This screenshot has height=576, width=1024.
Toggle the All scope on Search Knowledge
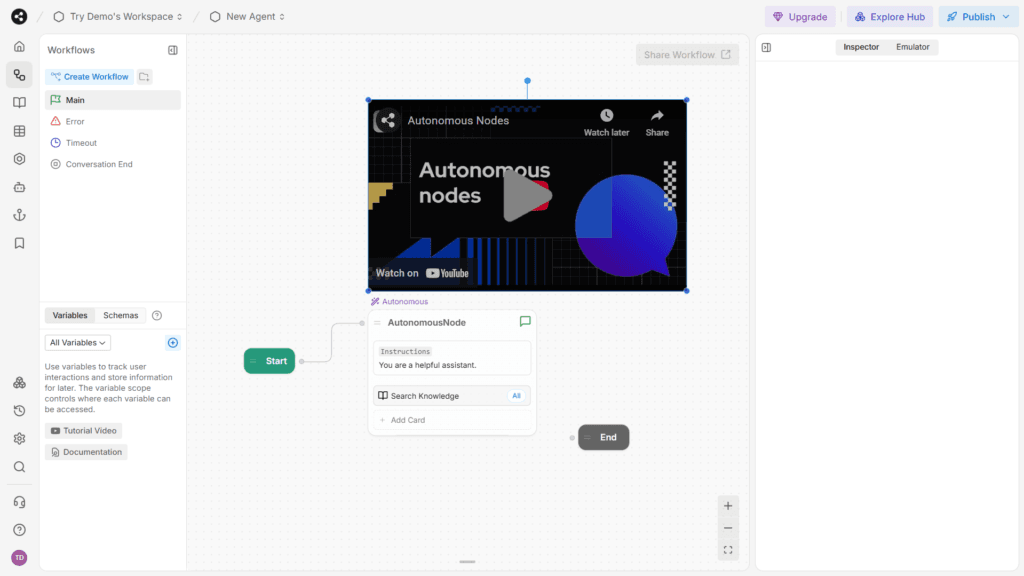click(517, 396)
